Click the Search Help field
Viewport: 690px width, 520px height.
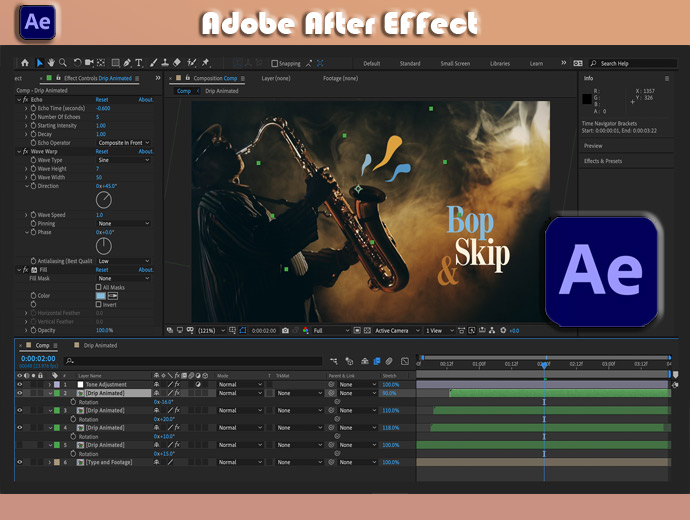(x=632, y=63)
